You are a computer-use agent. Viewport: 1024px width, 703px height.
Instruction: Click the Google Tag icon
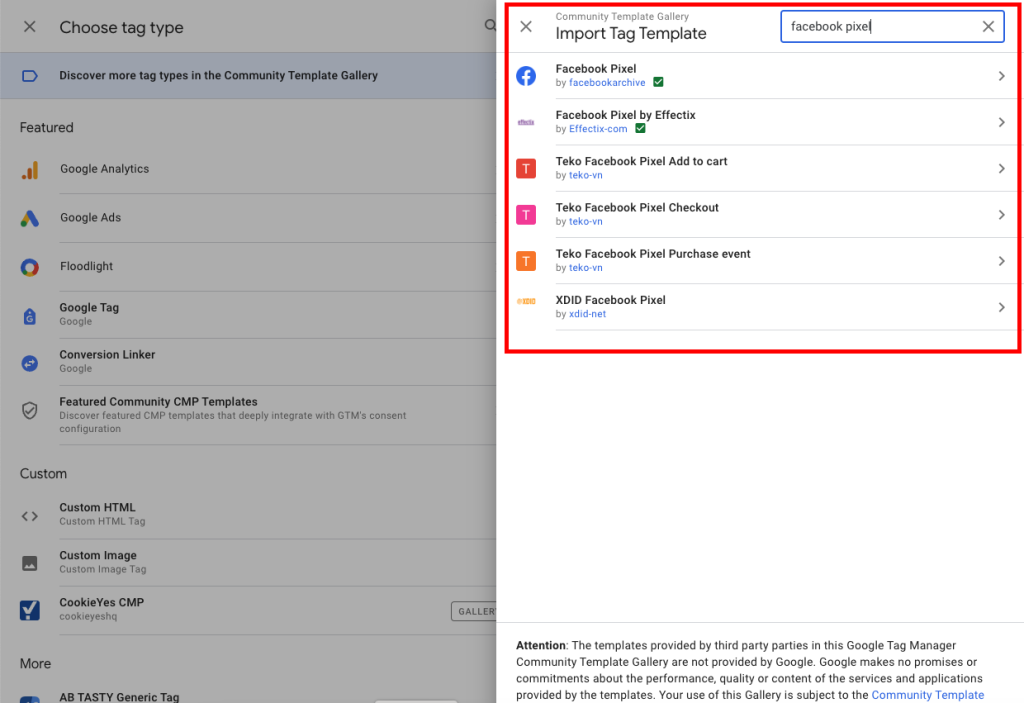click(x=29, y=316)
